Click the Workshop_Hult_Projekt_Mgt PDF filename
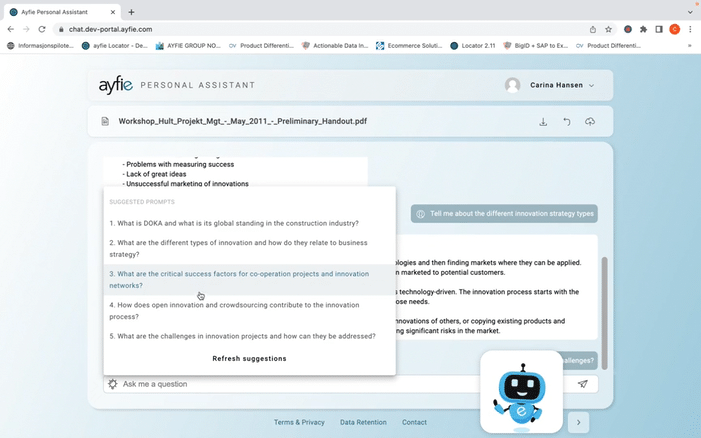The height and width of the screenshot is (438, 701). coord(243,121)
